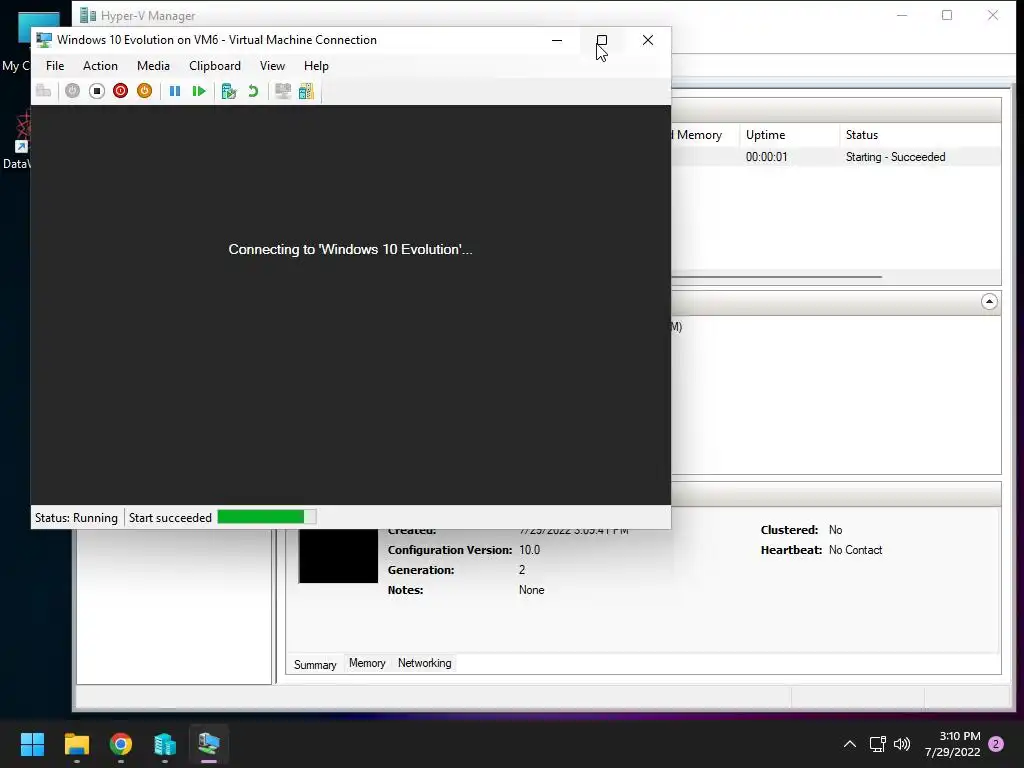Click the green start progress bar
Screen dimensions: 1024x768
point(266,517)
